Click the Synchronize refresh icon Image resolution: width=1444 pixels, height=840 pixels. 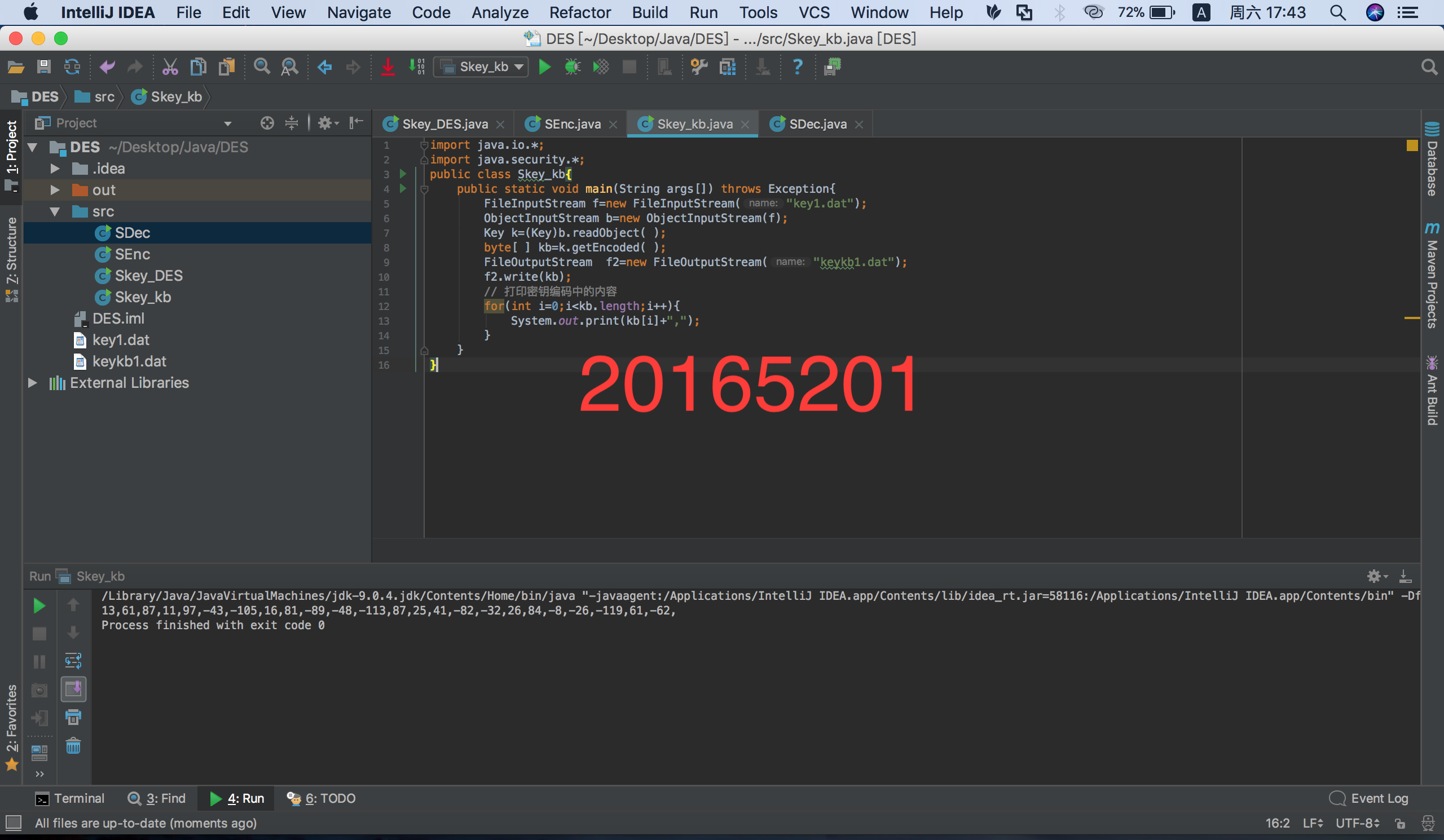[x=72, y=67]
